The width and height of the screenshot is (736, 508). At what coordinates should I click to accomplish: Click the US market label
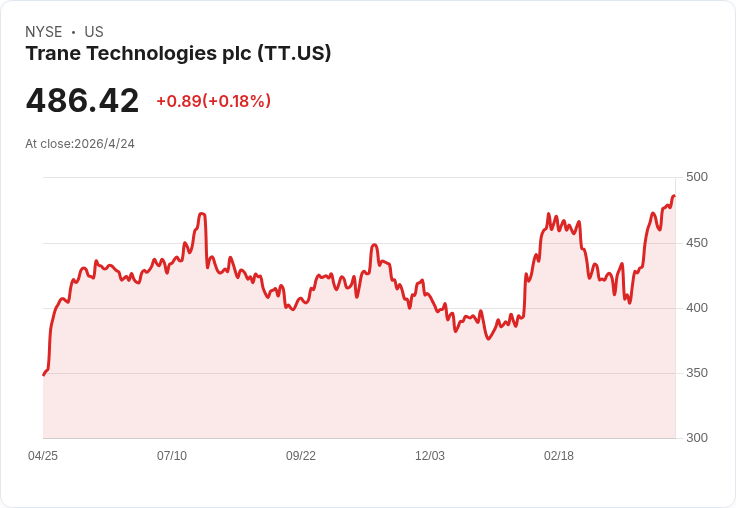pos(94,32)
